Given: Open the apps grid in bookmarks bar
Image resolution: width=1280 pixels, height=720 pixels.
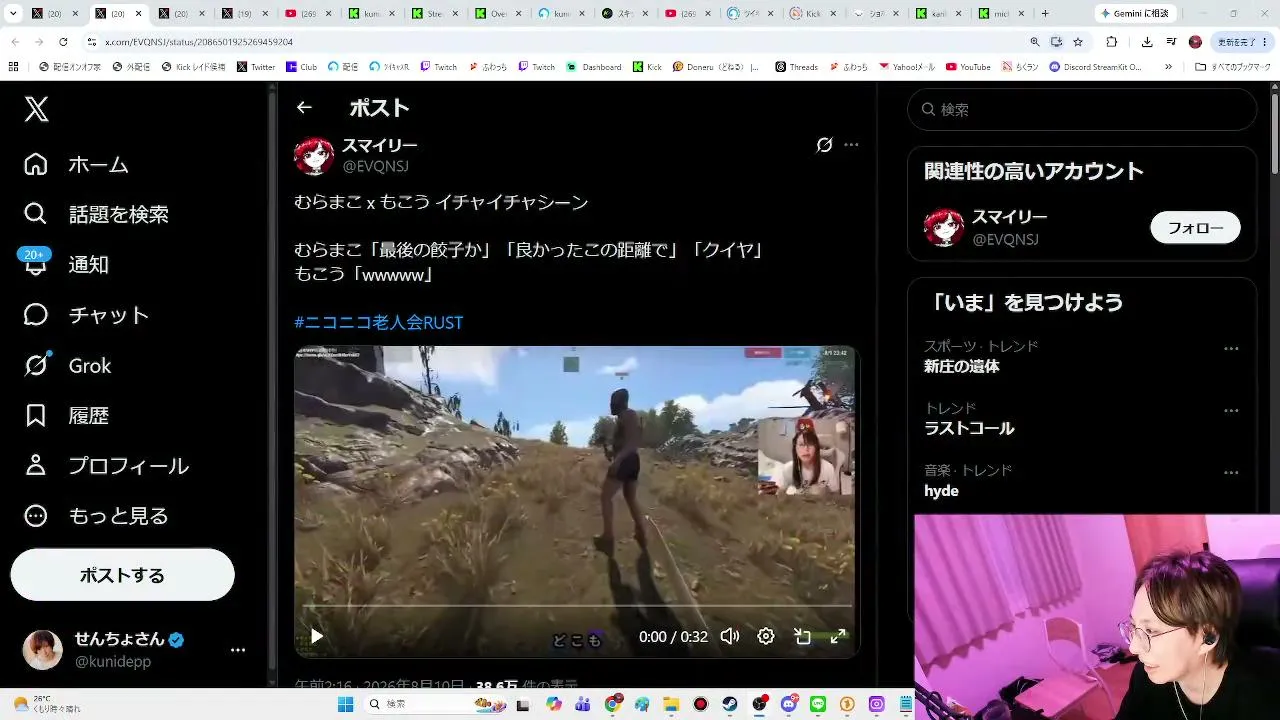Looking at the screenshot, I should [13, 67].
